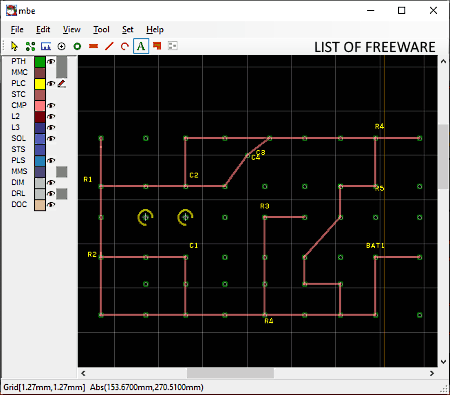450x395 pixels.
Task: Select the arrow pointer tool
Action: click(x=14, y=46)
